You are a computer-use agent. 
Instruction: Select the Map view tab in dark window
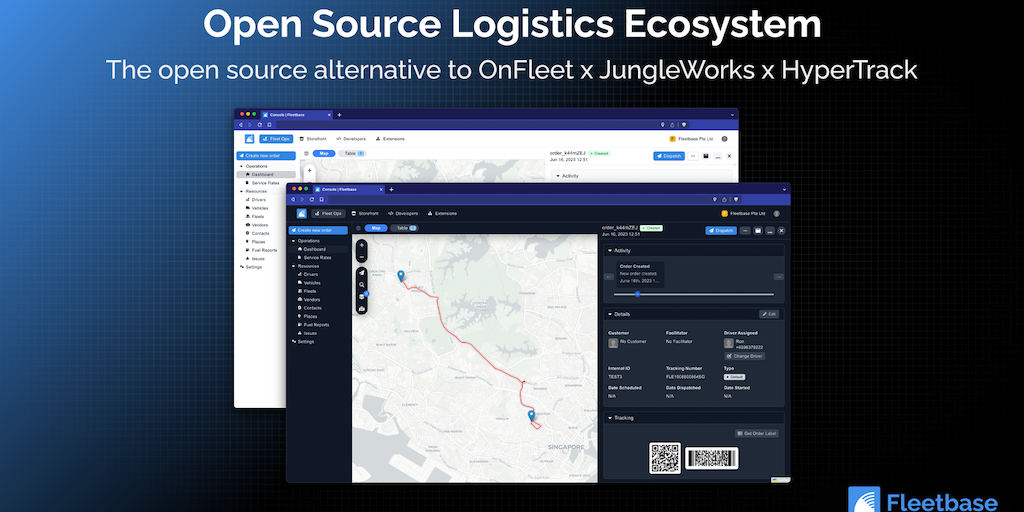pyautogui.click(x=376, y=228)
